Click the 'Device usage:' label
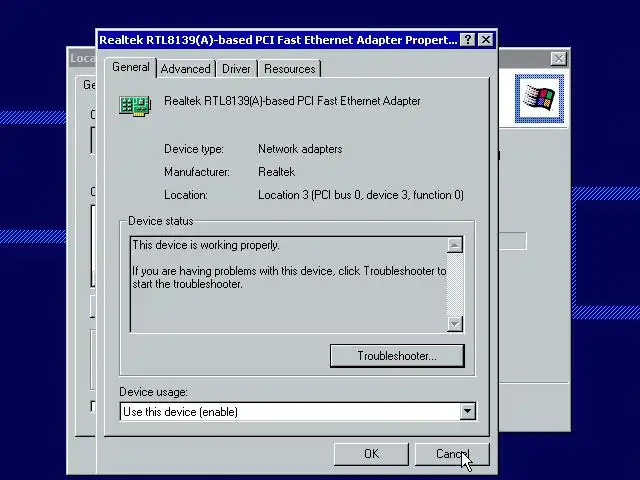Screen dimensions: 640x480 153,392
